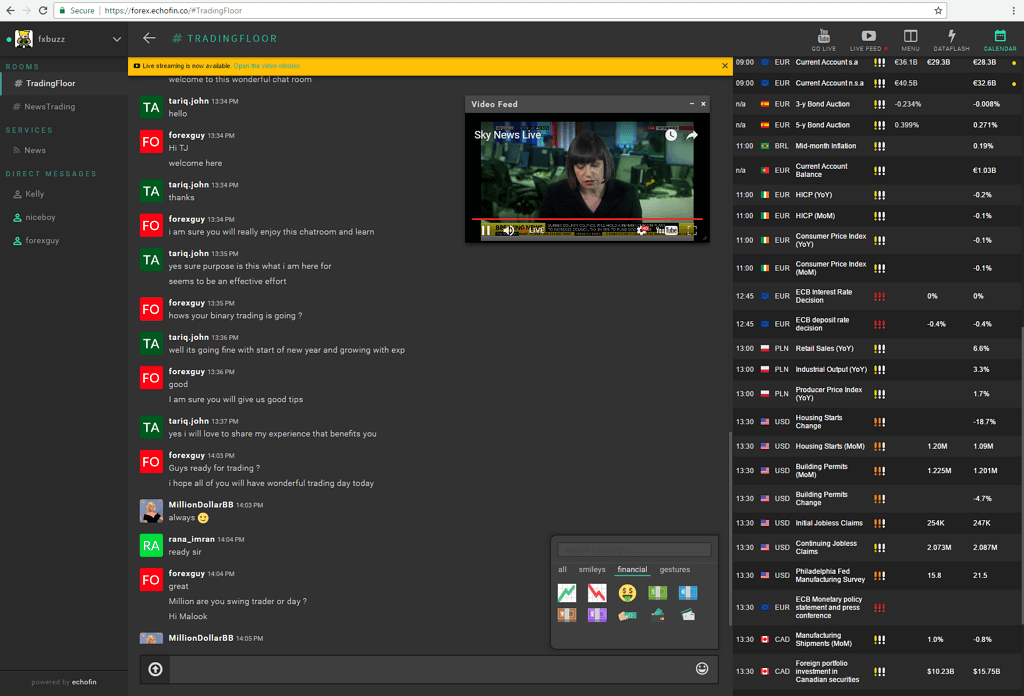Select the Initial Jobless Claims event

point(875,523)
